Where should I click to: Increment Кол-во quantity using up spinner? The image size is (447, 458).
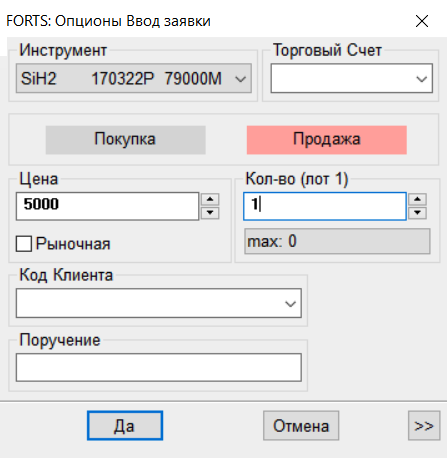click(418, 199)
